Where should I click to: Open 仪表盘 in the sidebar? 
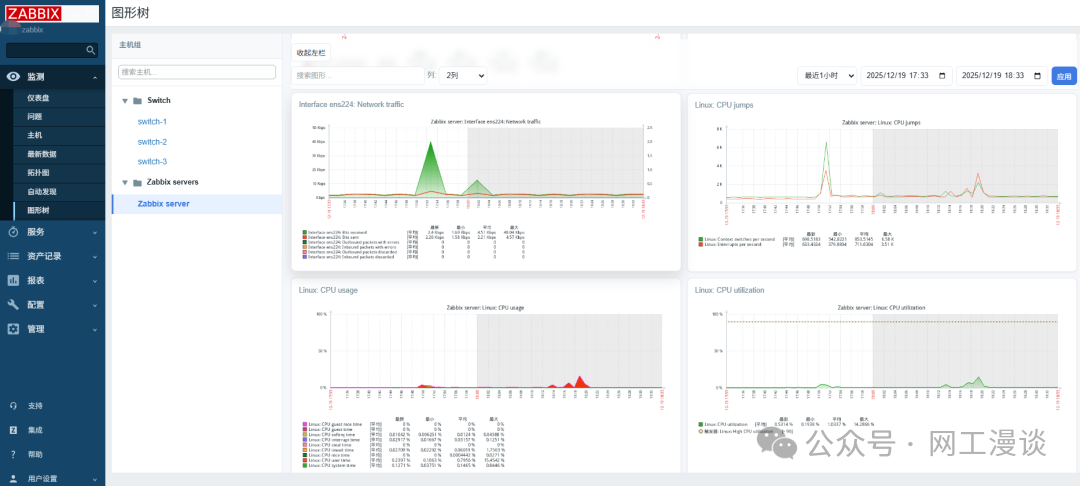coord(38,98)
